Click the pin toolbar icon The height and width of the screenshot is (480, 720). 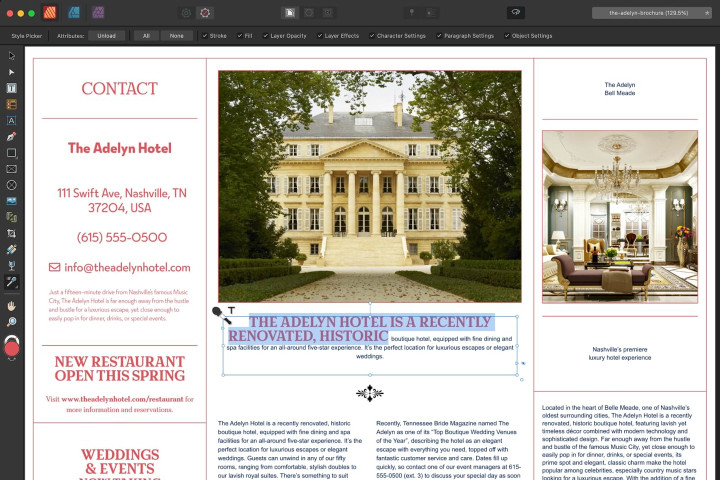412,13
